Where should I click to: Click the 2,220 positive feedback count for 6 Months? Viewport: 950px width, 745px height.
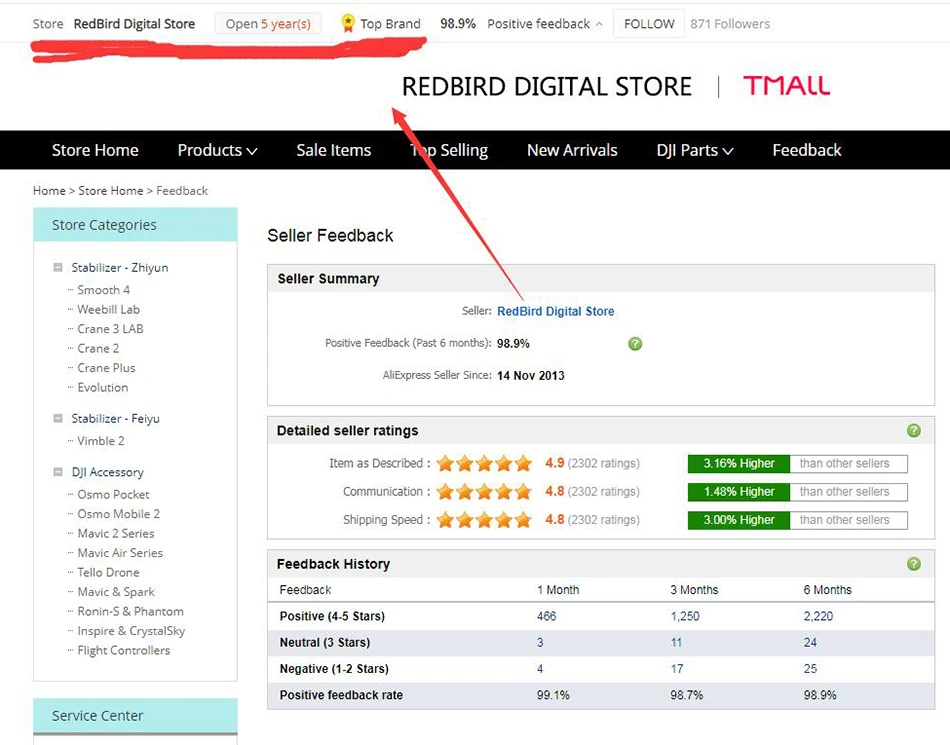(x=819, y=616)
